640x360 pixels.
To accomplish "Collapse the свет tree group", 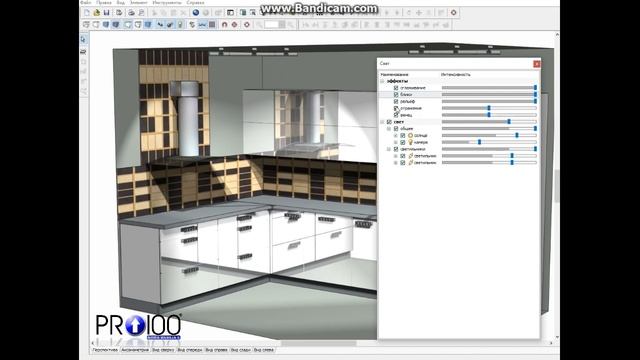I will tap(382, 122).
